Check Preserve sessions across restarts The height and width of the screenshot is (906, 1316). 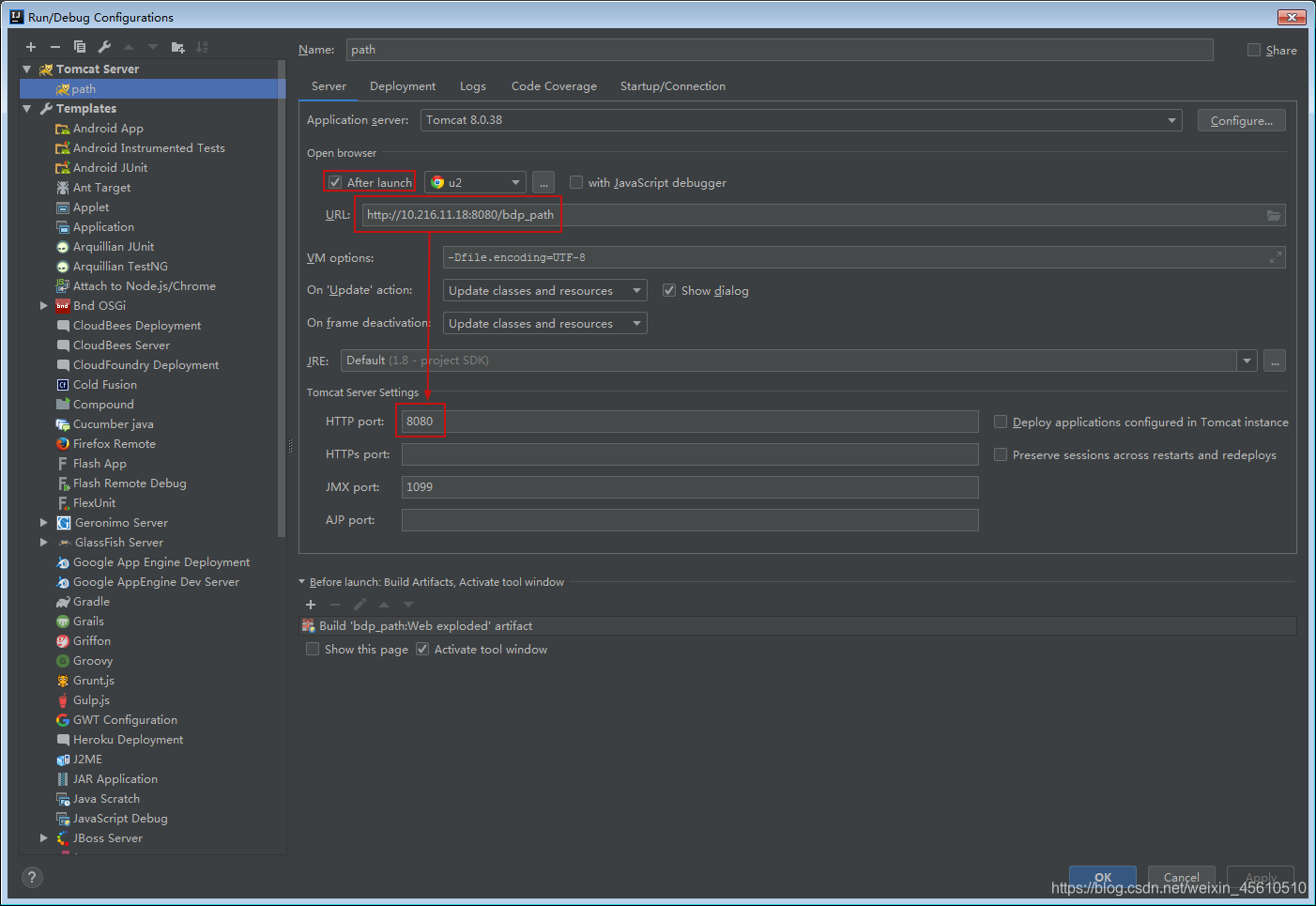pyautogui.click(x=1001, y=454)
